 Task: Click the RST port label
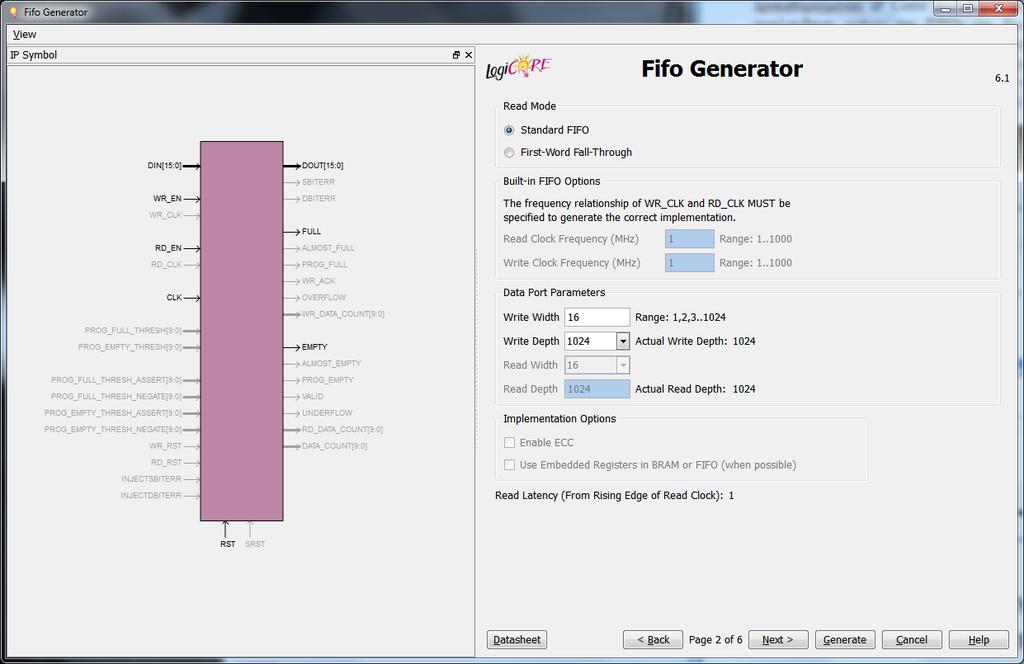pos(227,544)
